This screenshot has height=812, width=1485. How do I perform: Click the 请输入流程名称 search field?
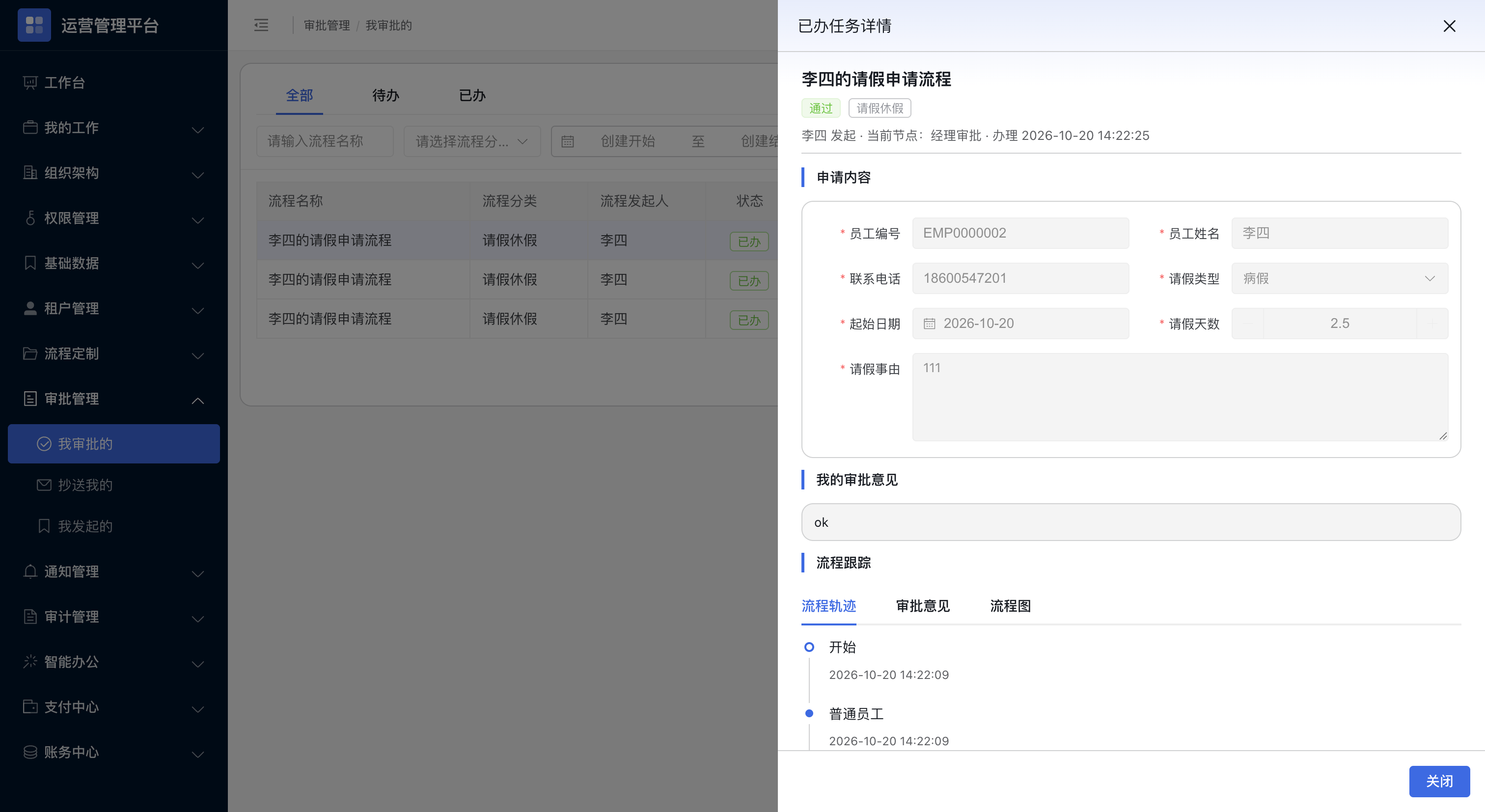325,141
